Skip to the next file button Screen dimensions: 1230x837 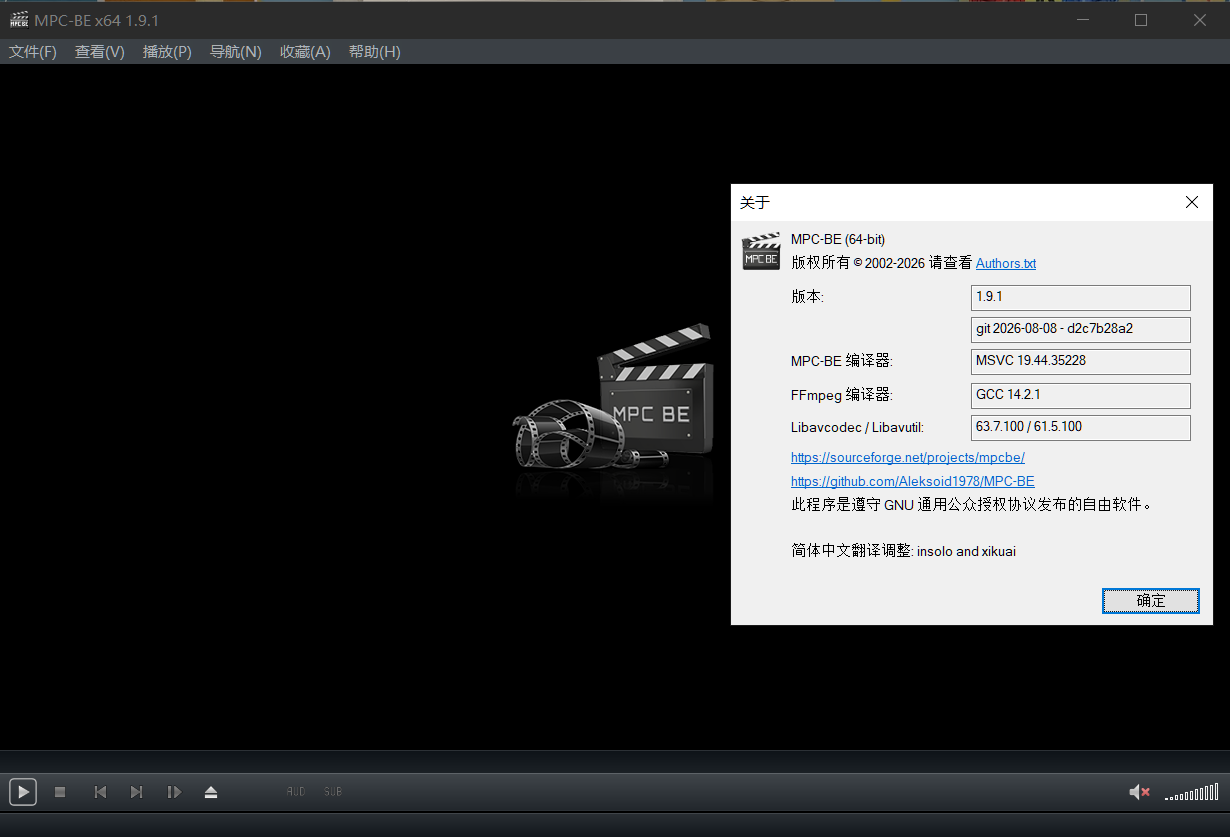coord(137,792)
